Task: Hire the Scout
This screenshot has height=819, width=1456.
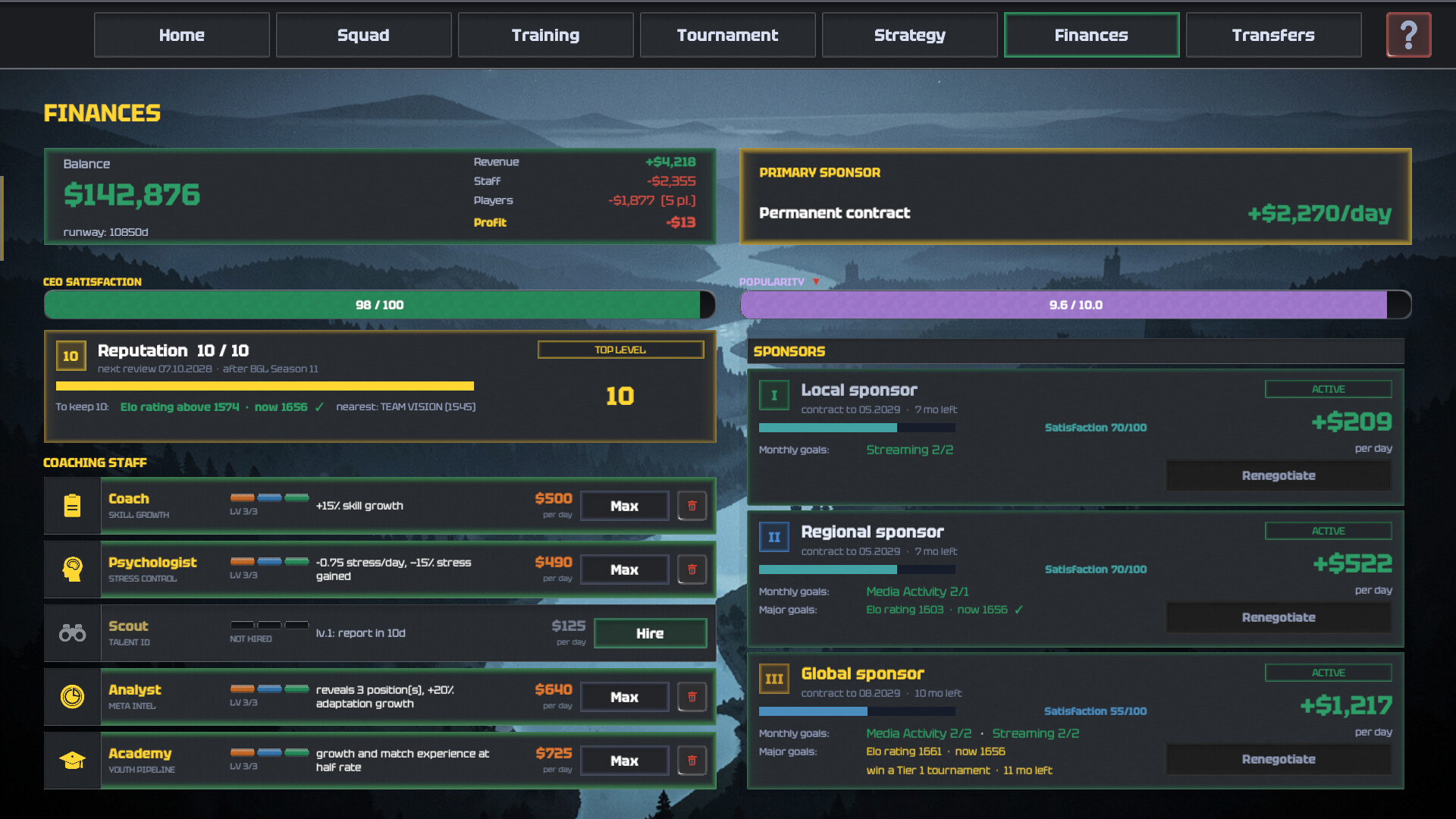Action: (x=650, y=633)
